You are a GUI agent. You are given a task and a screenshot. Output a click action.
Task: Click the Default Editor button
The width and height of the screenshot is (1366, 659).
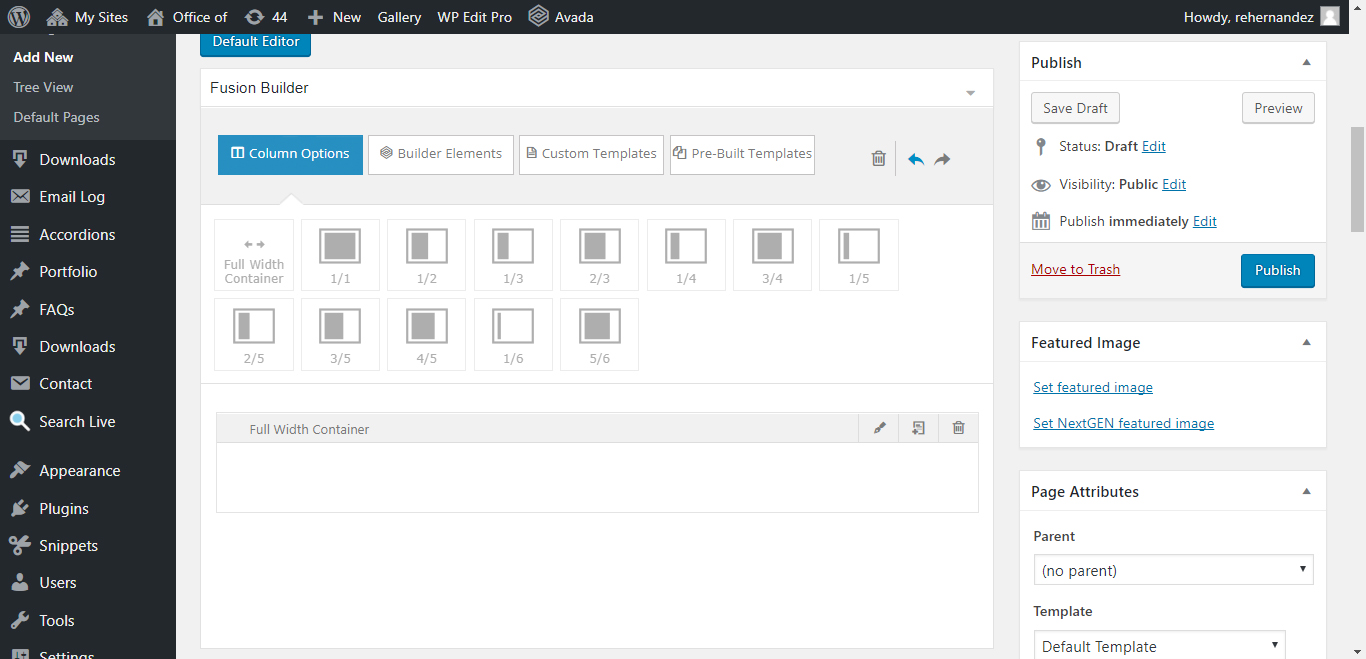tap(256, 42)
